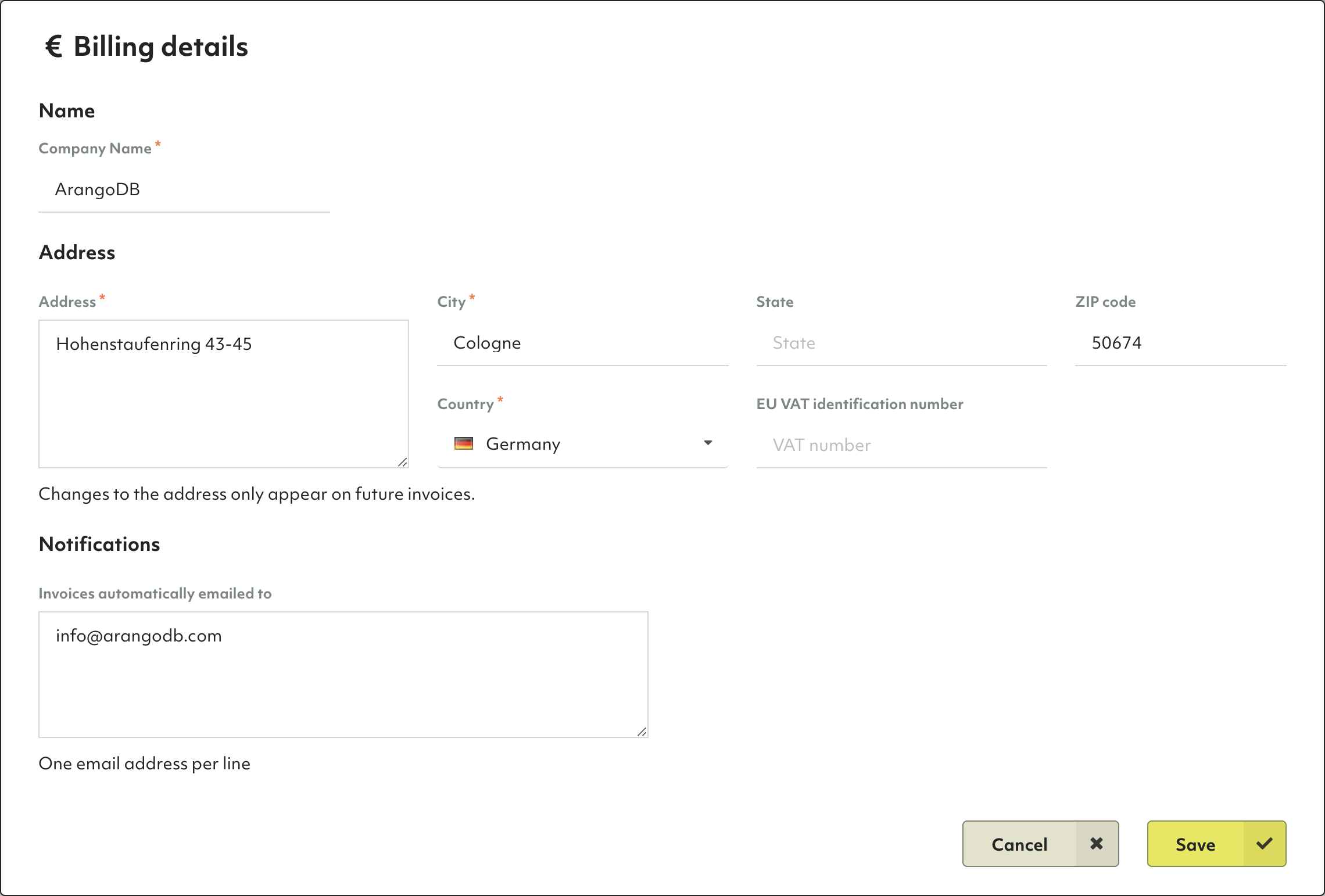Click the City field containing Cologne
This screenshot has height=896, width=1325.
(x=582, y=343)
